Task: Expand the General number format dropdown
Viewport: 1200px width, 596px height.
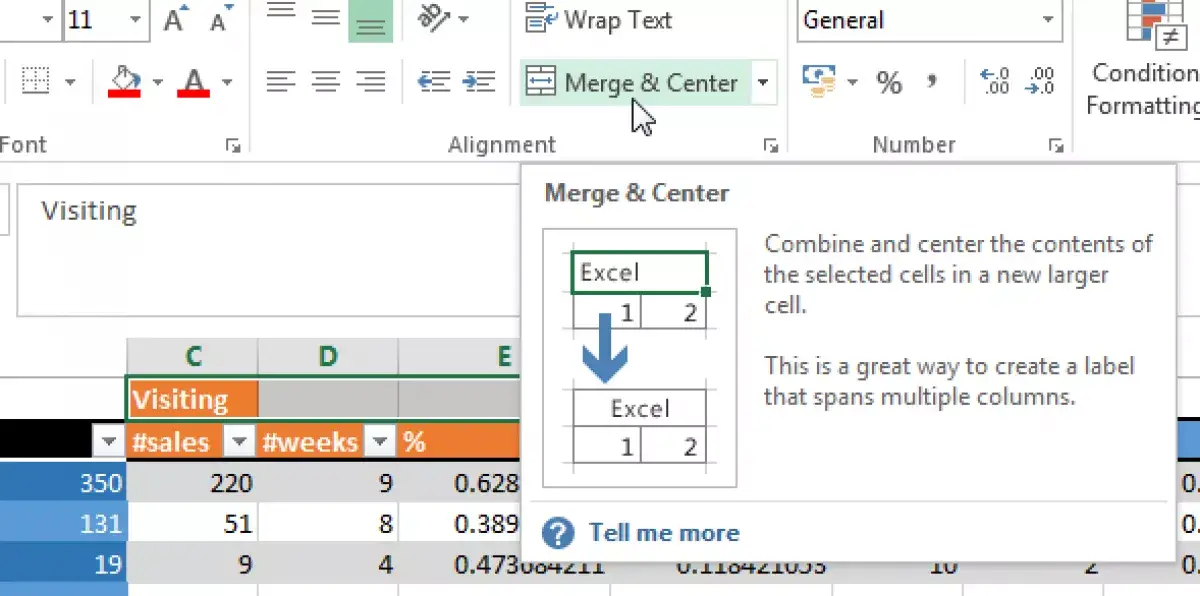Action: [x=1047, y=20]
